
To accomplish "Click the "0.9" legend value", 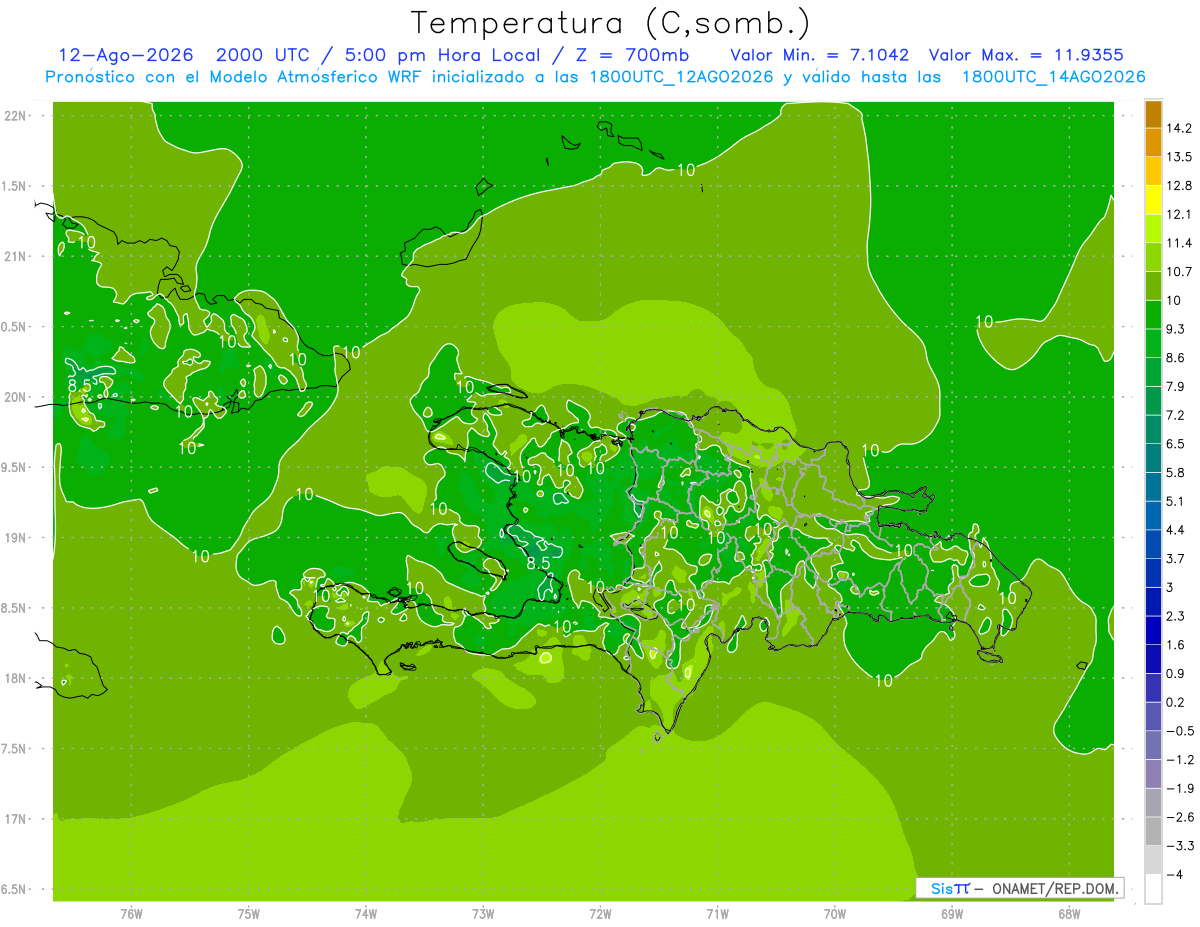I will point(1177,673).
